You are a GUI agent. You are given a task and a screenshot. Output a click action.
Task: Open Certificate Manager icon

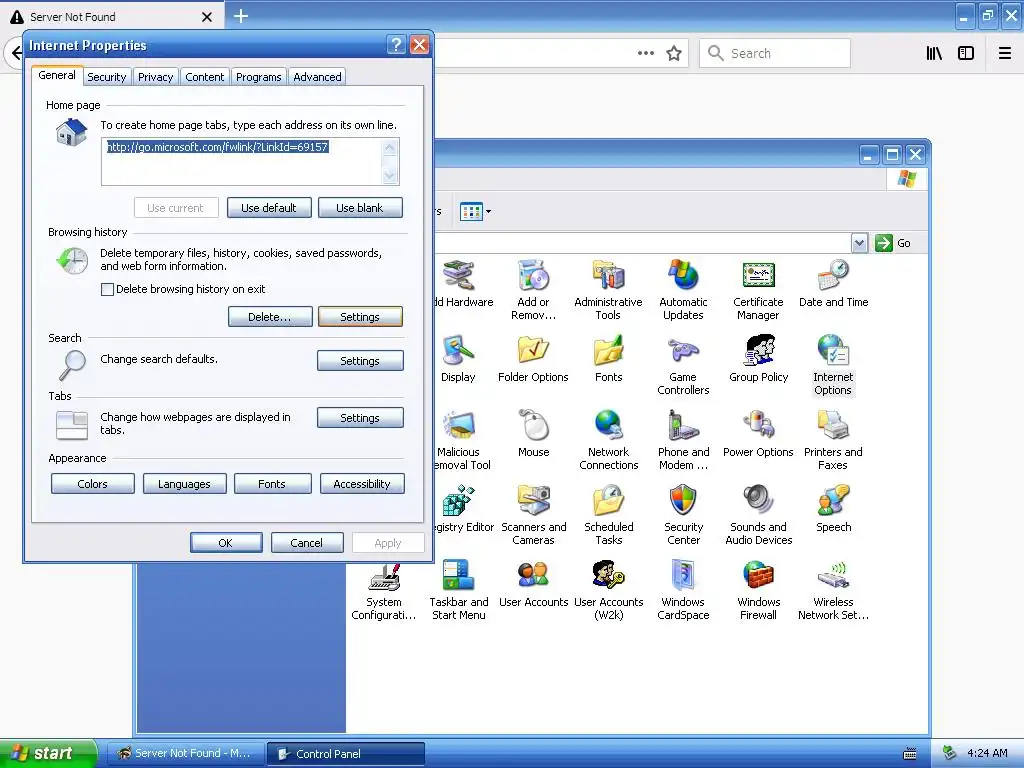point(758,289)
